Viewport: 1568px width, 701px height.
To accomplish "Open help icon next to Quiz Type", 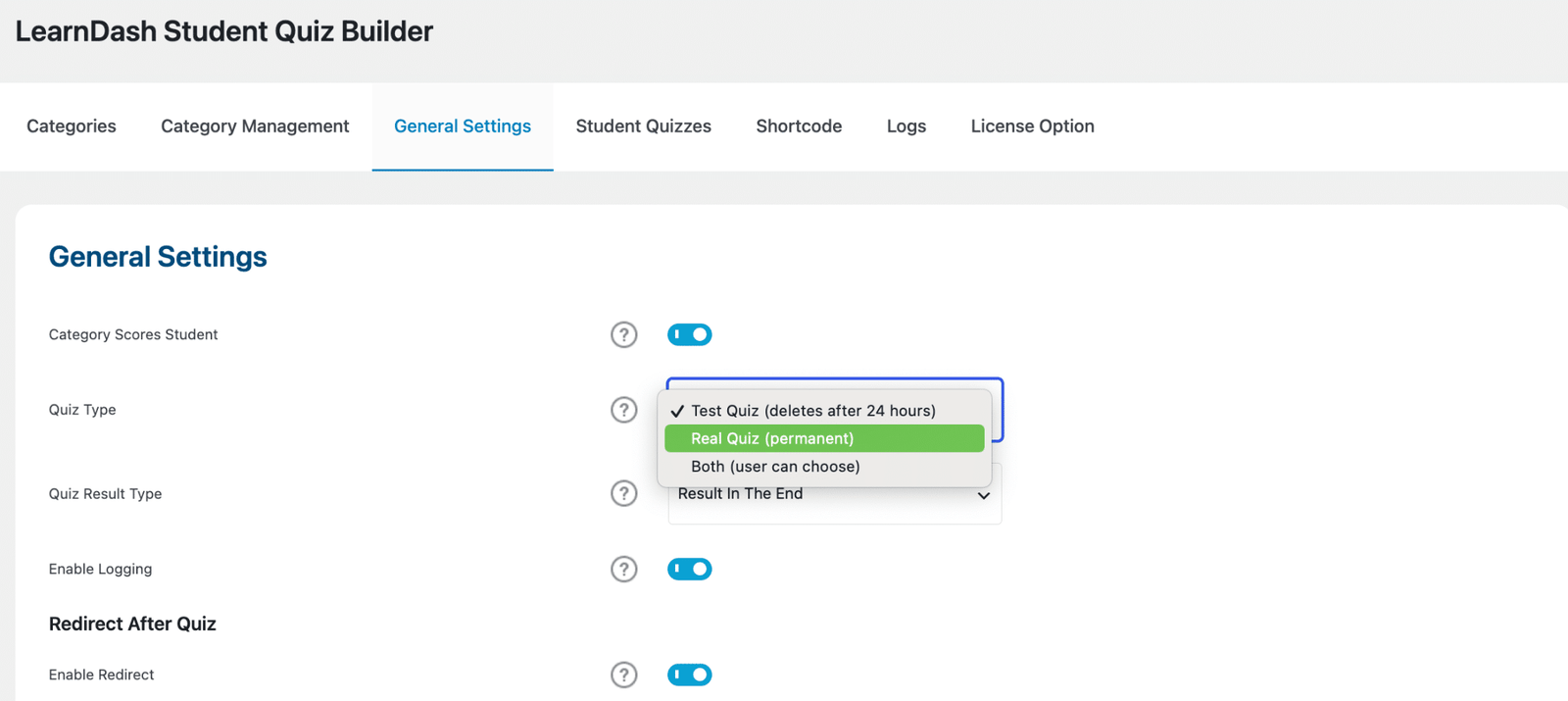I will [x=623, y=410].
